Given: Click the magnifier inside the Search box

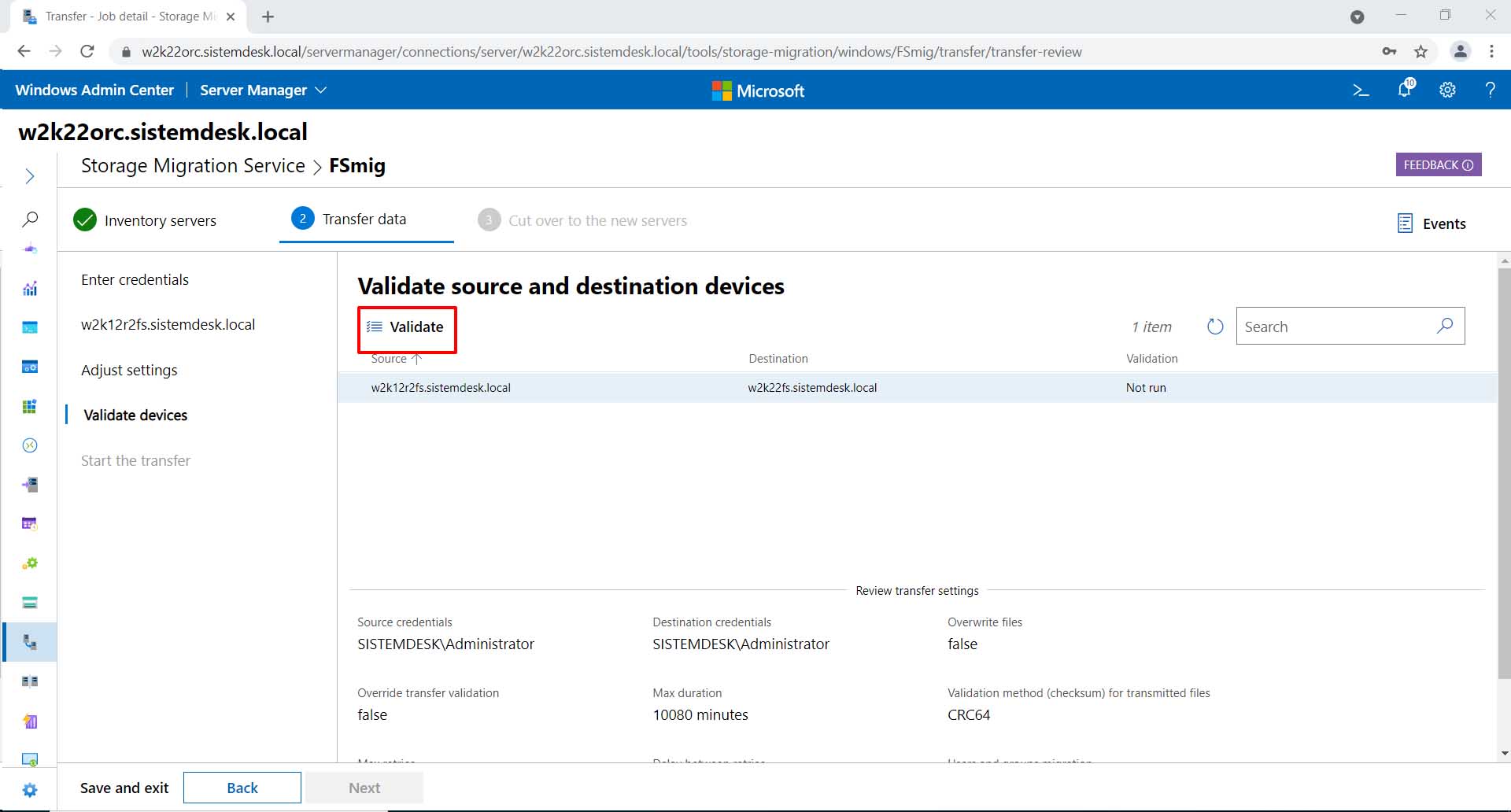Looking at the screenshot, I should (x=1445, y=326).
